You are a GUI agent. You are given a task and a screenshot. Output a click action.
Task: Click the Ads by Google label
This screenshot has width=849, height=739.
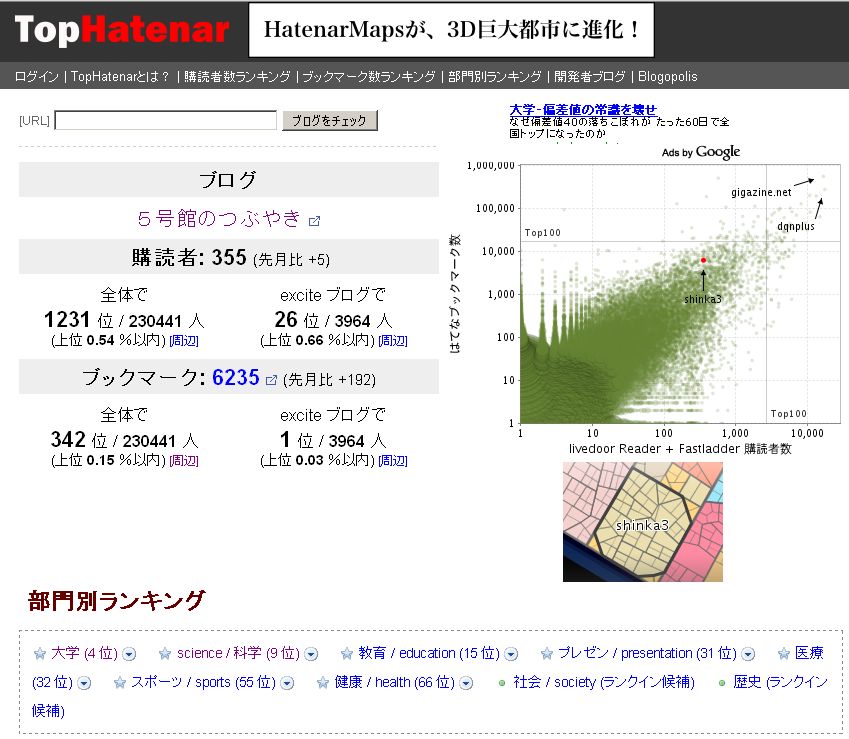click(x=701, y=152)
